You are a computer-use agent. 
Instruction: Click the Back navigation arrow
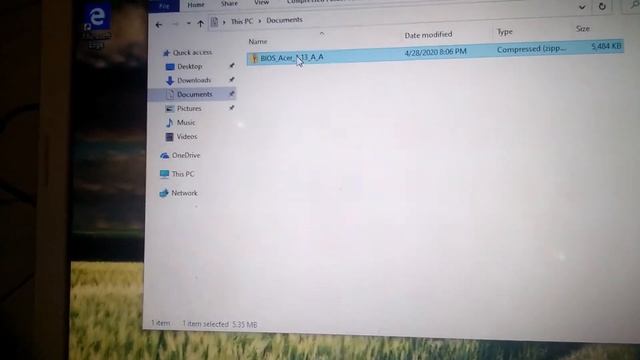click(x=159, y=25)
